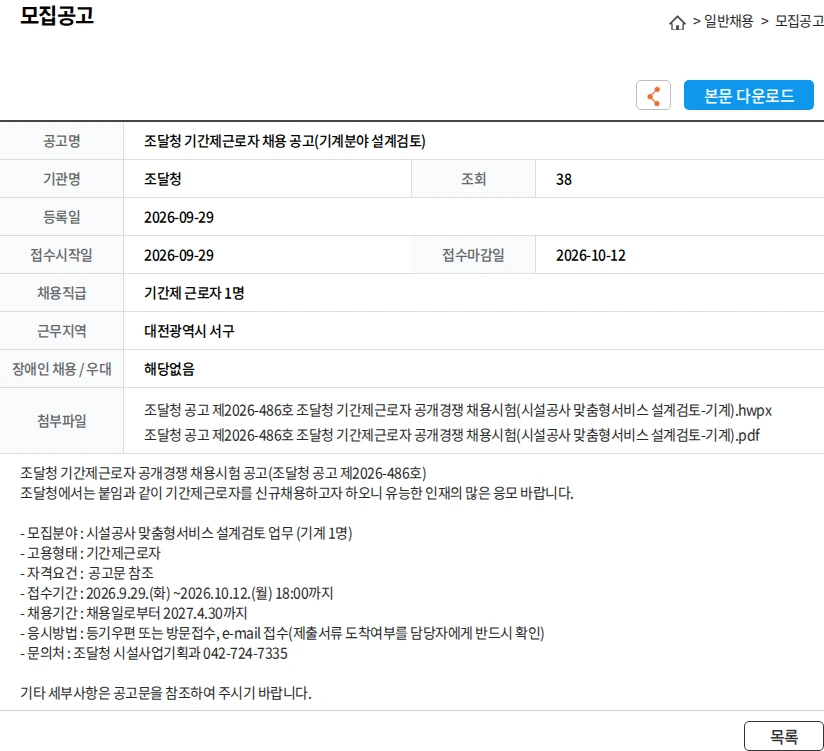
Task: Click the 접수기간 line in body
Action: click(177, 593)
